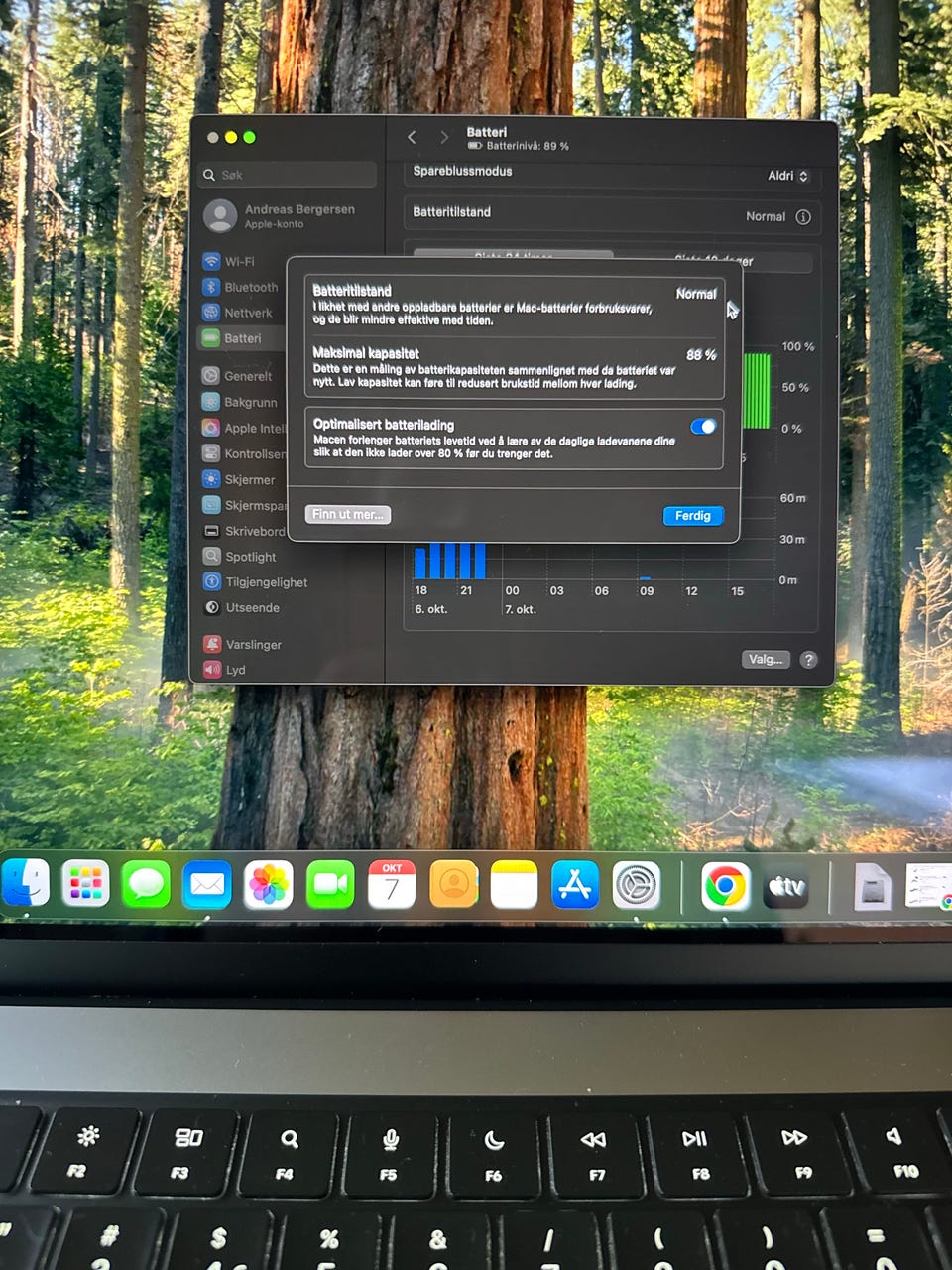Switch to Siste 10 dager tab
Viewport: 952px width, 1270px height.
tap(714, 261)
